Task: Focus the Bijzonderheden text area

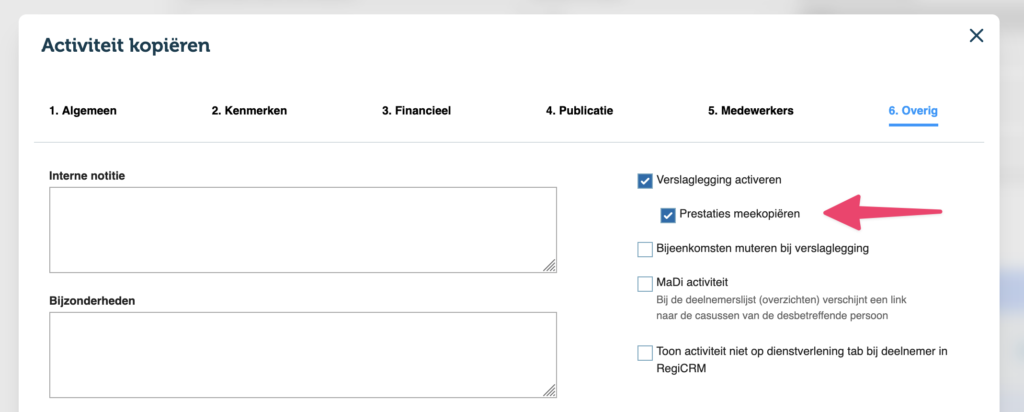Action: point(302,354)
